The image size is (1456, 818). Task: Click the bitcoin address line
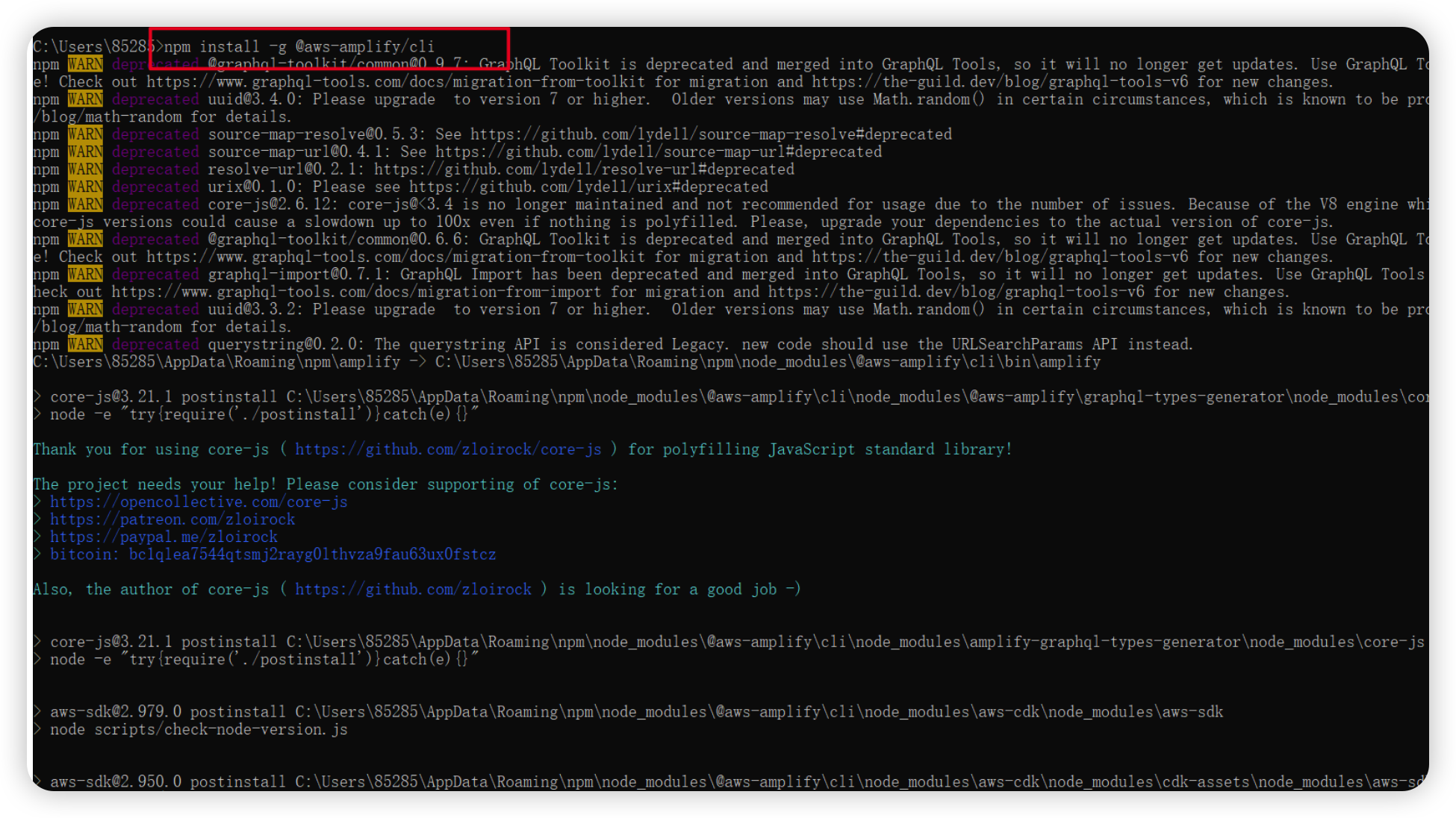[x=273, y=555]
